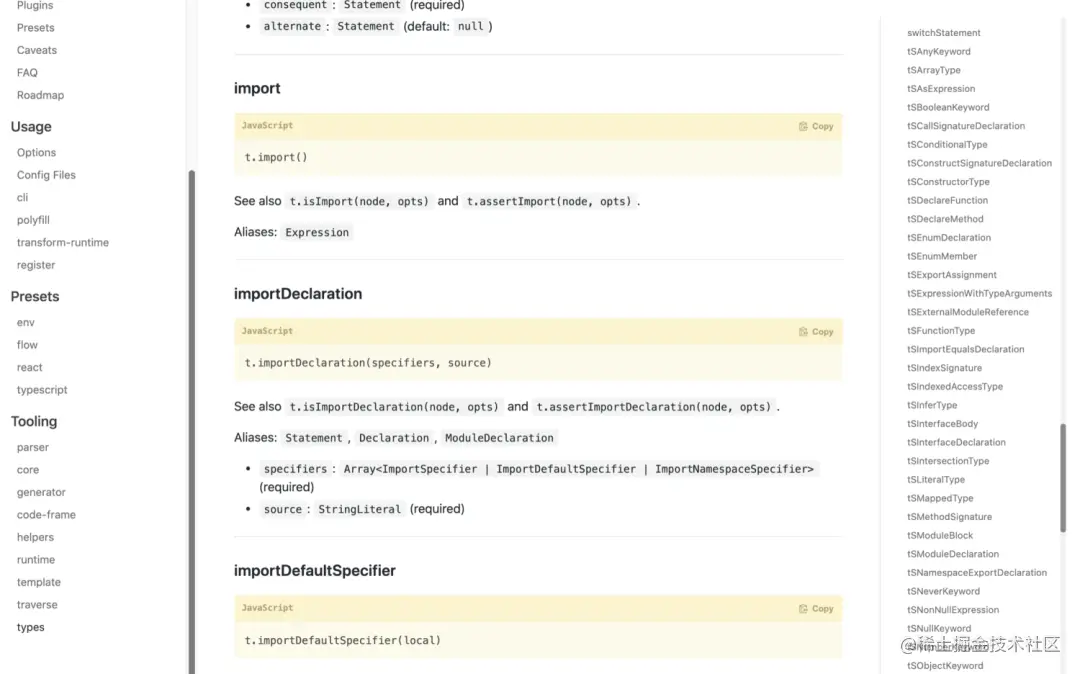Viewport: 1080px width, 674px height.
Task: Select the code-frame tooling entry
Action: [46, 514]
